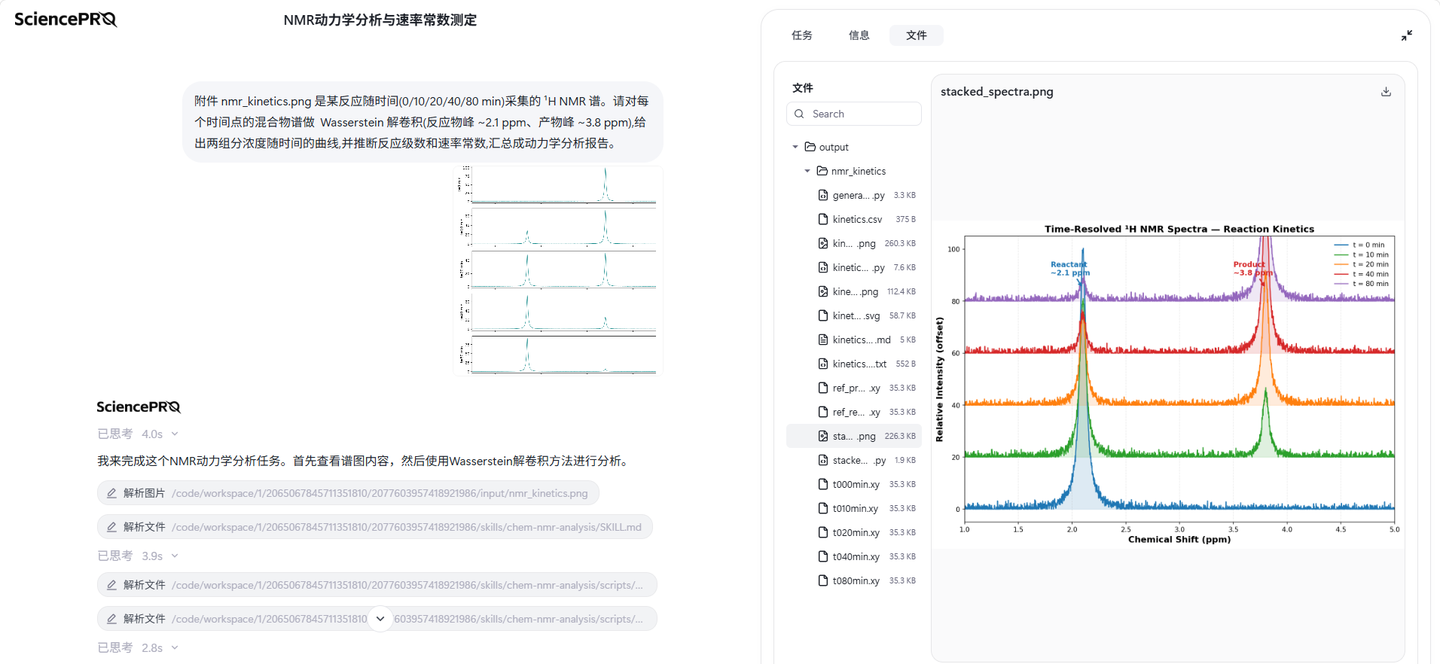Collapse the output folder tree arrow

coord(796,147)
